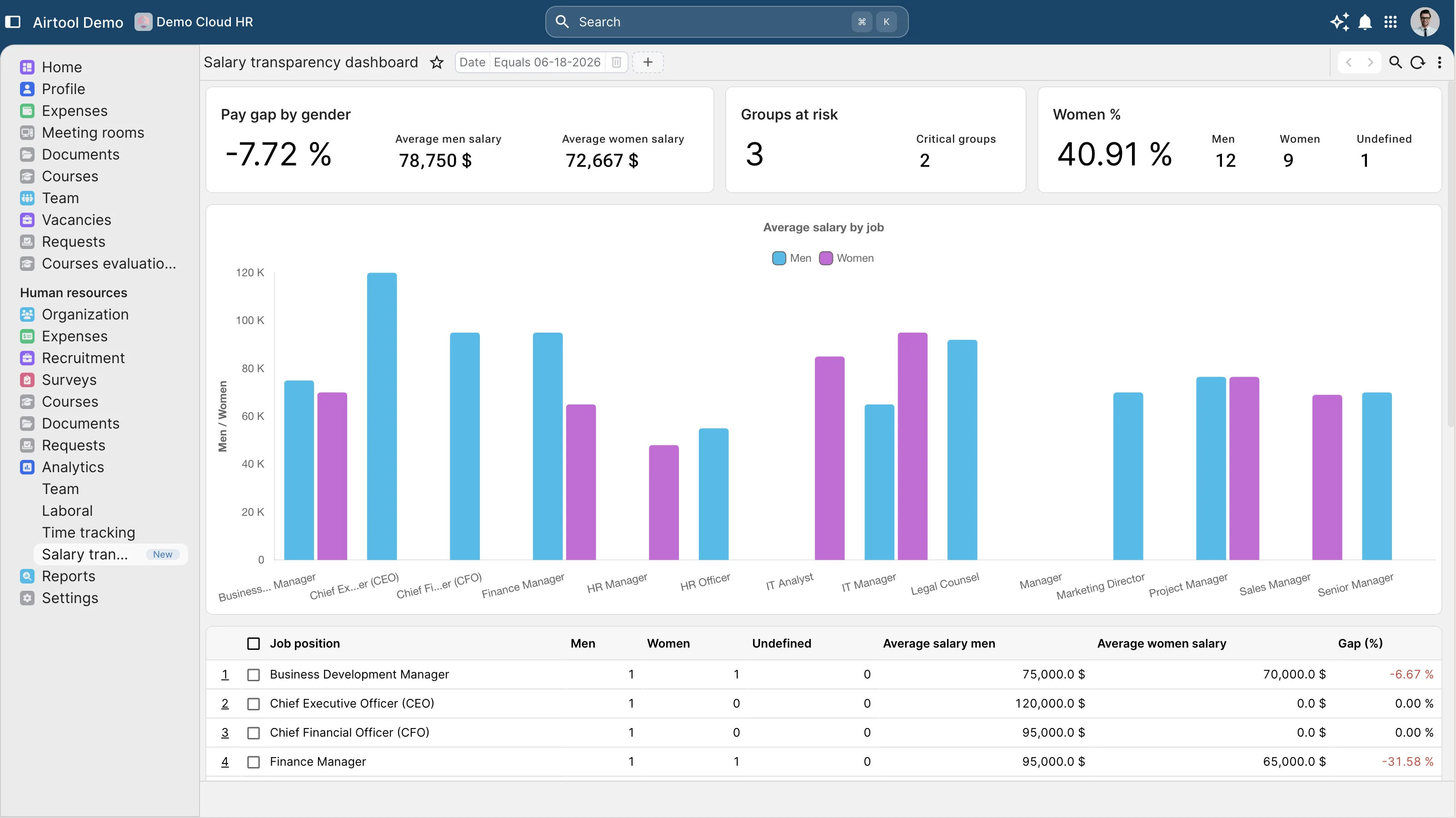The image size is (1456, 818).
Task: Open the AI sparkle assistant icon
Action: (x=1340, y=22)
